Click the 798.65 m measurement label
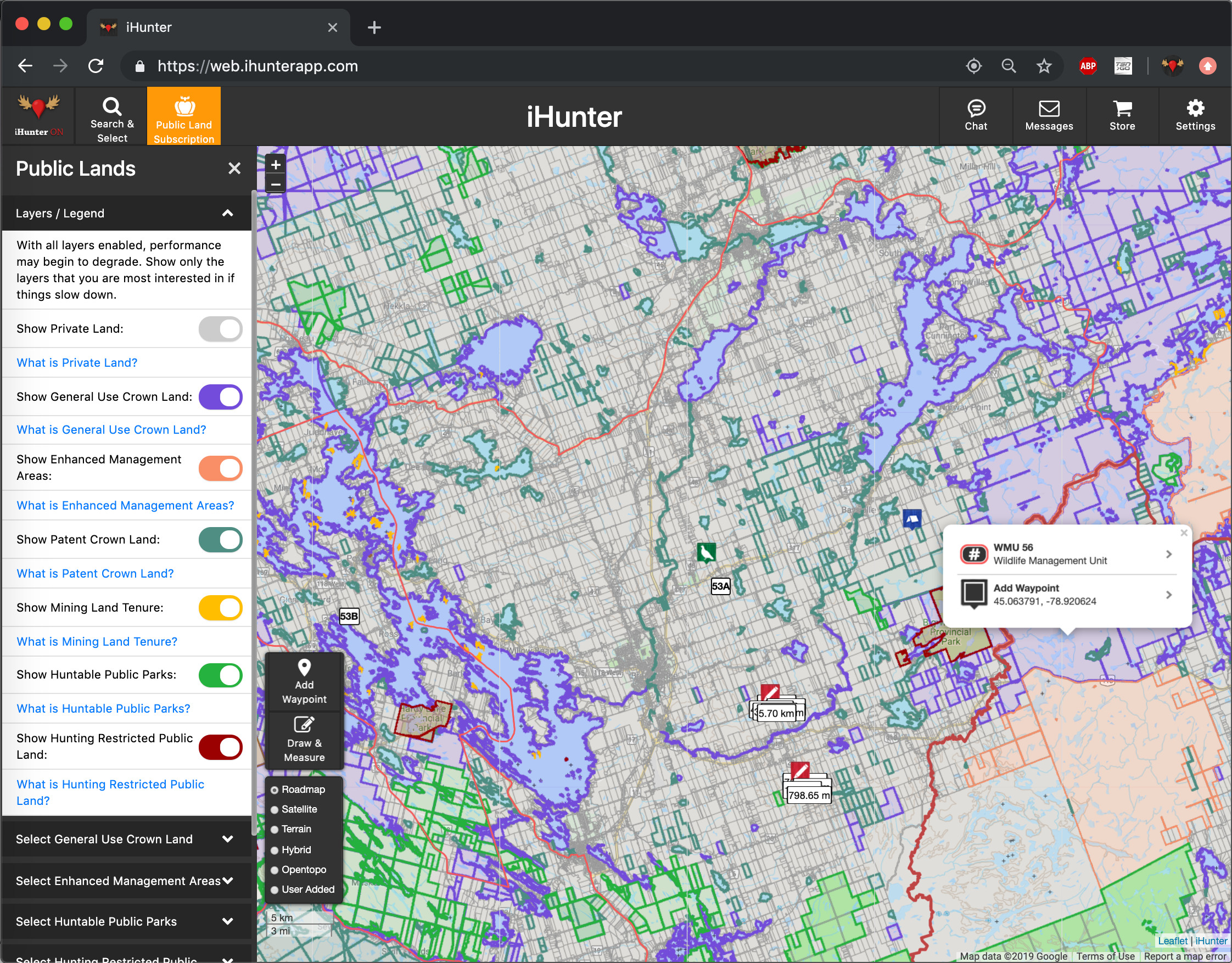Screen dimensions: 1232x963 point(809,796)
